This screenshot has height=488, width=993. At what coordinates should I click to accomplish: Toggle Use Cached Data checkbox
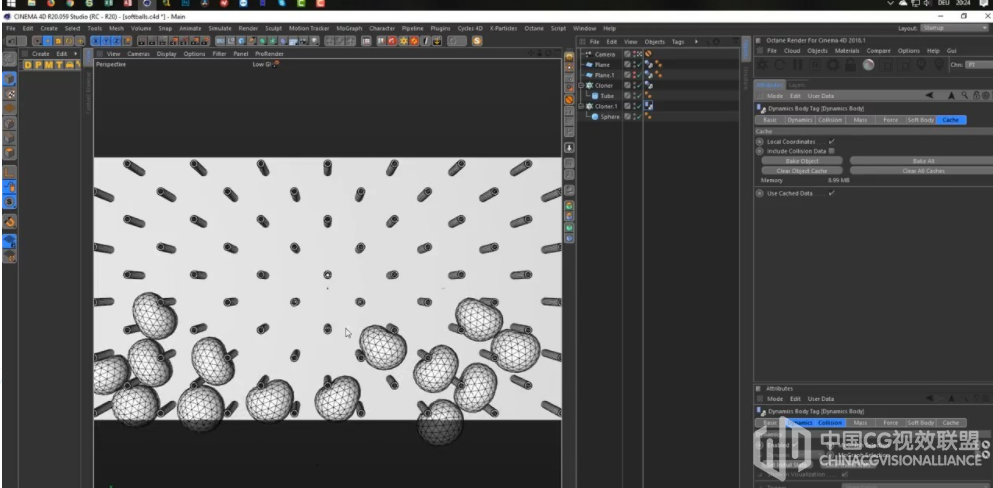point(831,193)
